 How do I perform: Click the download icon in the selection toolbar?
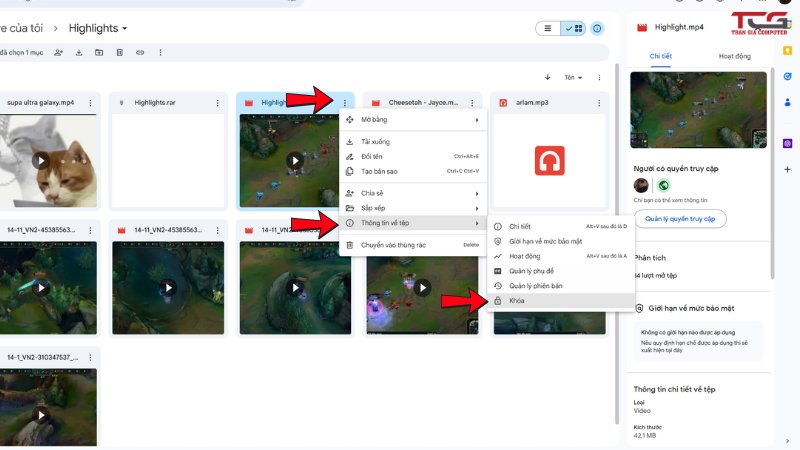point(79,53)
